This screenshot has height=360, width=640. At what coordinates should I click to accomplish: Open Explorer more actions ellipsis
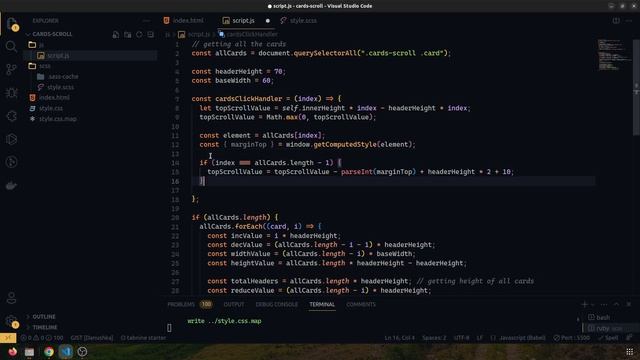[x=146, y=20]
